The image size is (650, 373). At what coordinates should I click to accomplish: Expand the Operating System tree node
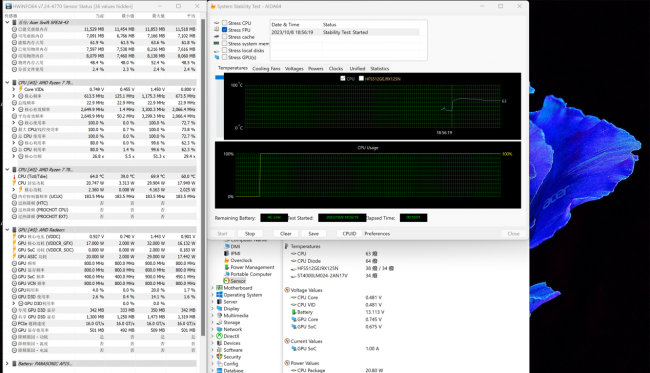tap(213, 295)
